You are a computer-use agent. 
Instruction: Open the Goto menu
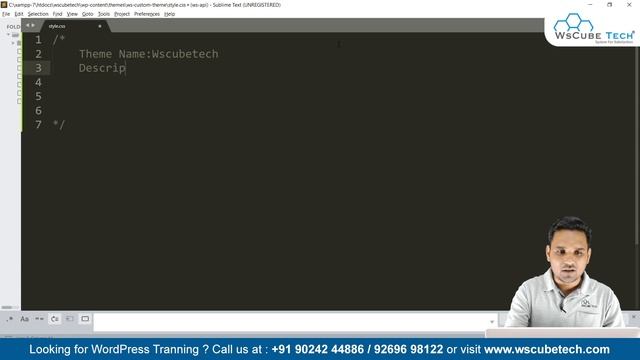(87, 14)
